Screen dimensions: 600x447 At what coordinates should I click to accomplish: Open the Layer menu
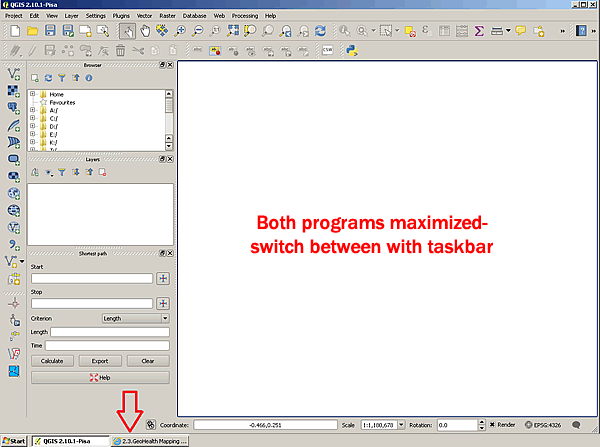click(x=71, y=16)
